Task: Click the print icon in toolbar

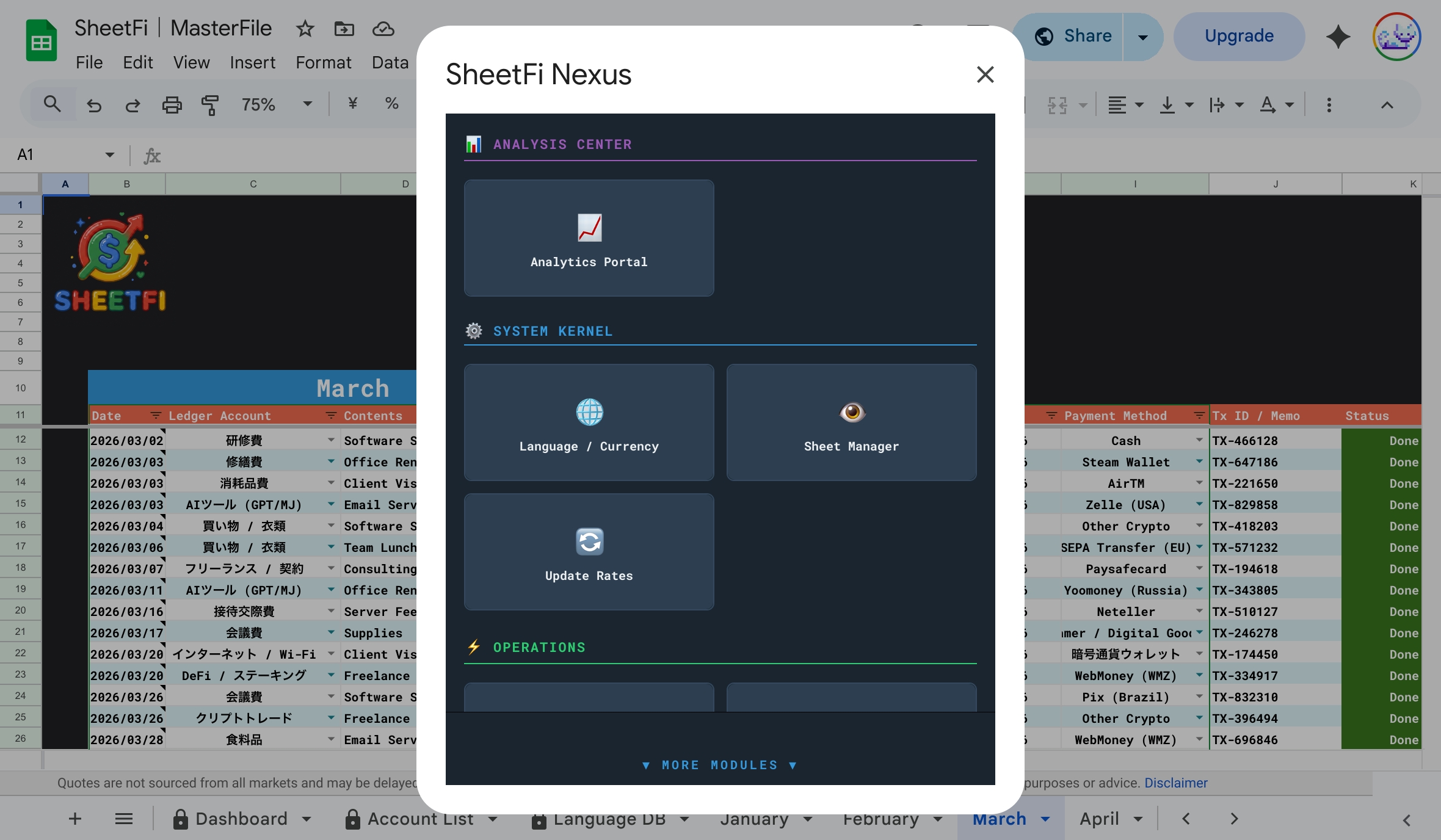Action: click(x=172, y=105)
